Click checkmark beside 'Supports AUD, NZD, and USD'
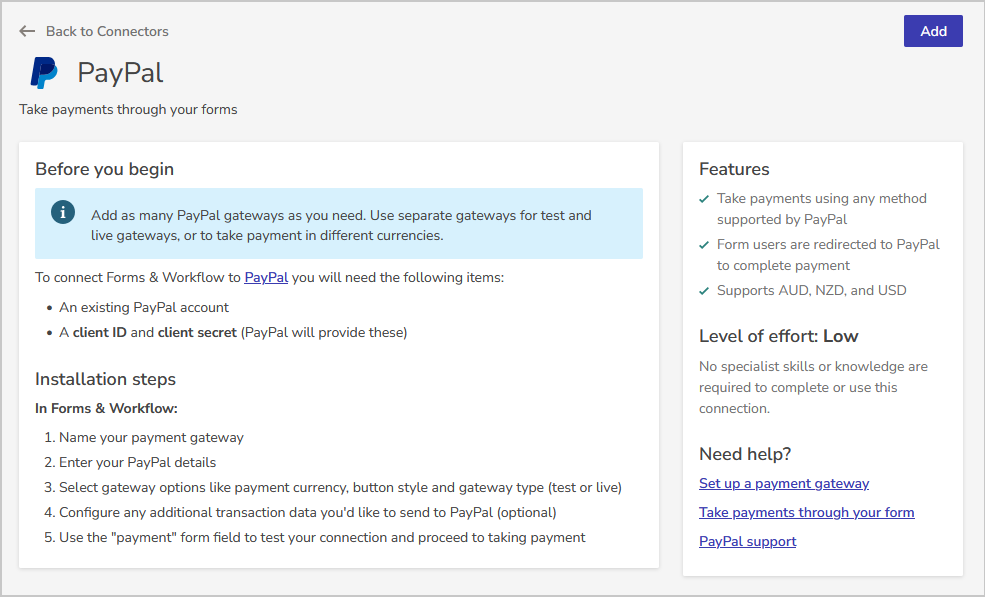985x597 pixels. click(x=705, y=291)
